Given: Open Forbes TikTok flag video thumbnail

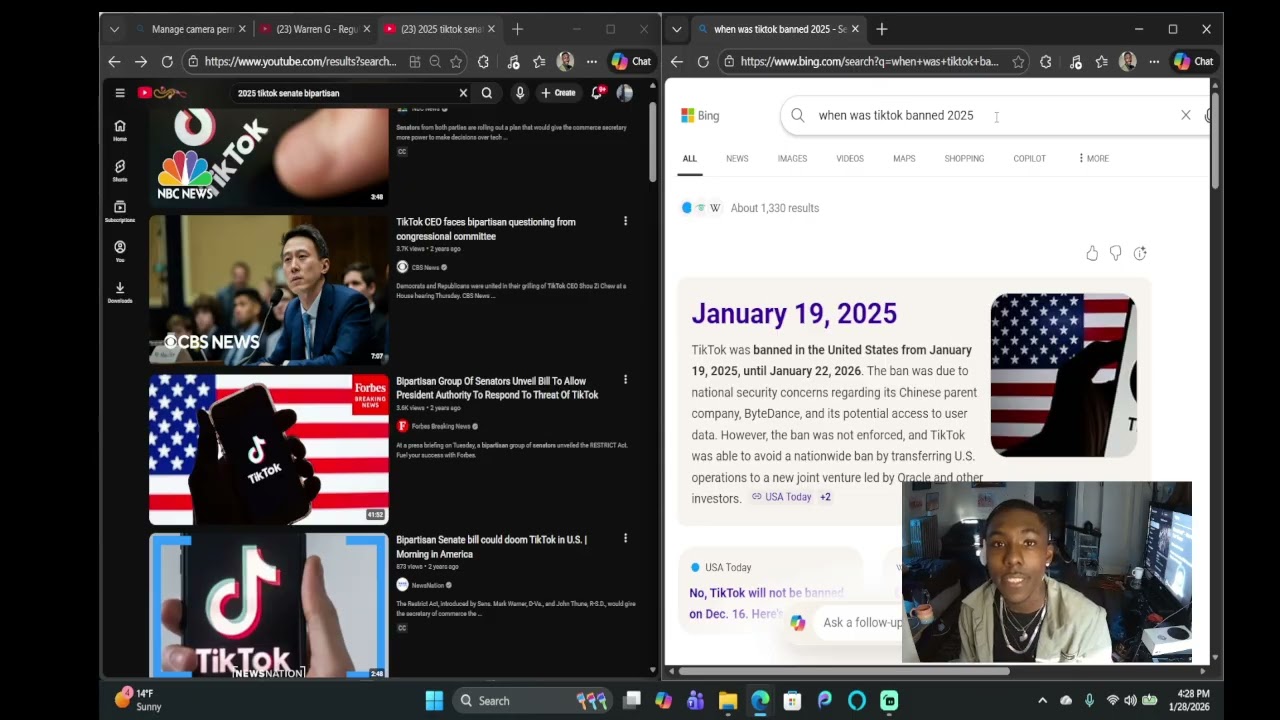Looking at the screenshot, I should [x=269, y=449].
